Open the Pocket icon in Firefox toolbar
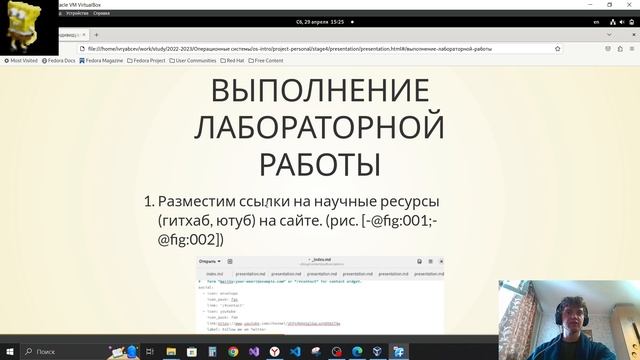This screenshot has height=360, width=640. coord(608,49)
